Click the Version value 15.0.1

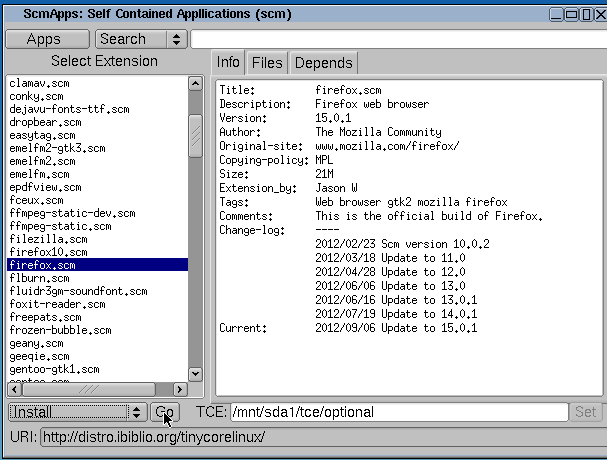(333, 118)
